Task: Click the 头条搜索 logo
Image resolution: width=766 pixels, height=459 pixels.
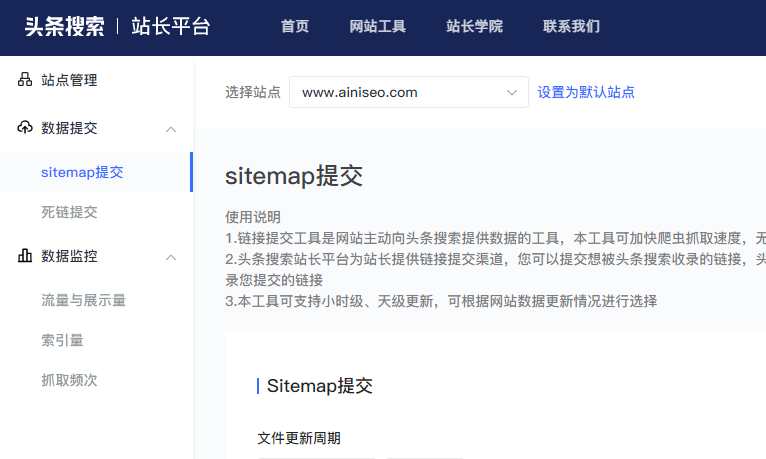Action: pos(64,26)
